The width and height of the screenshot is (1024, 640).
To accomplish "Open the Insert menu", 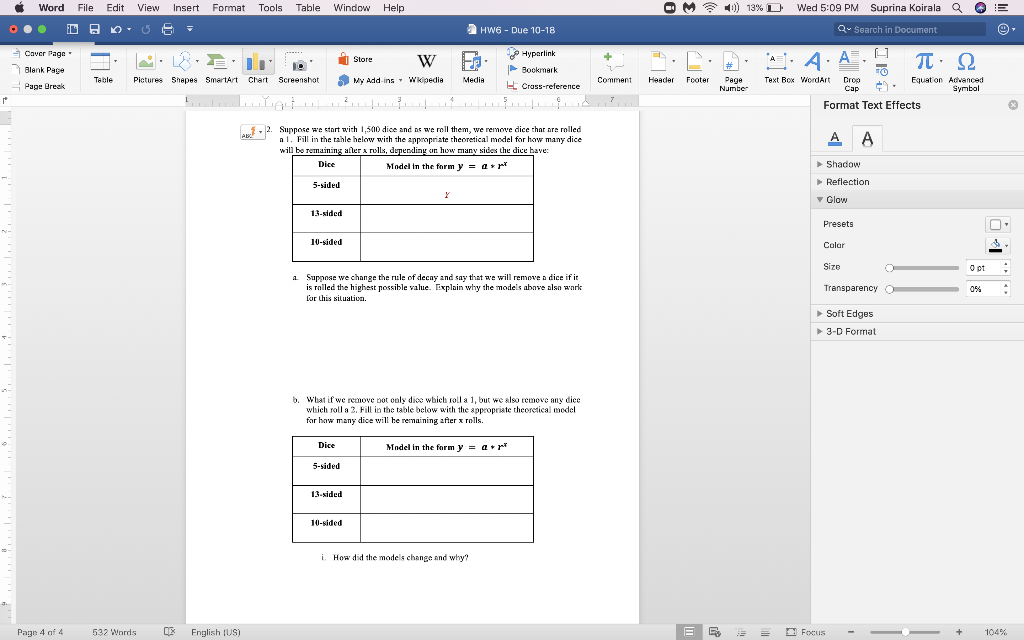I will [x=185, y=7].
